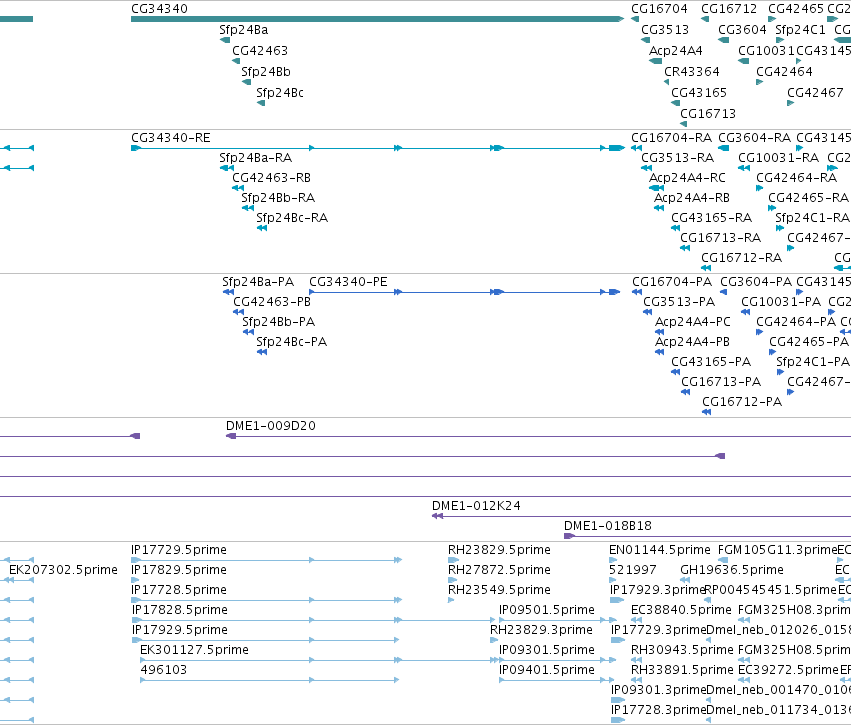851x725 pixels.
Task: Select the IP09501.5prime EST label
Action: pyautogui.click(x=547, y=610)
